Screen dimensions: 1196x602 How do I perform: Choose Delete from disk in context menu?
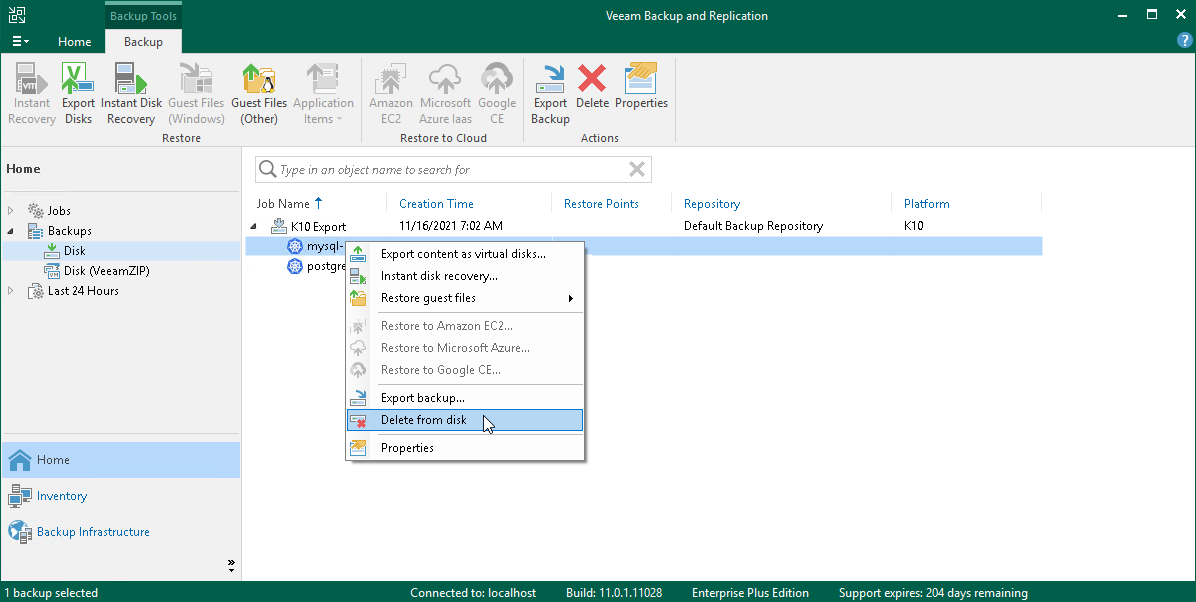coord(465,420)
